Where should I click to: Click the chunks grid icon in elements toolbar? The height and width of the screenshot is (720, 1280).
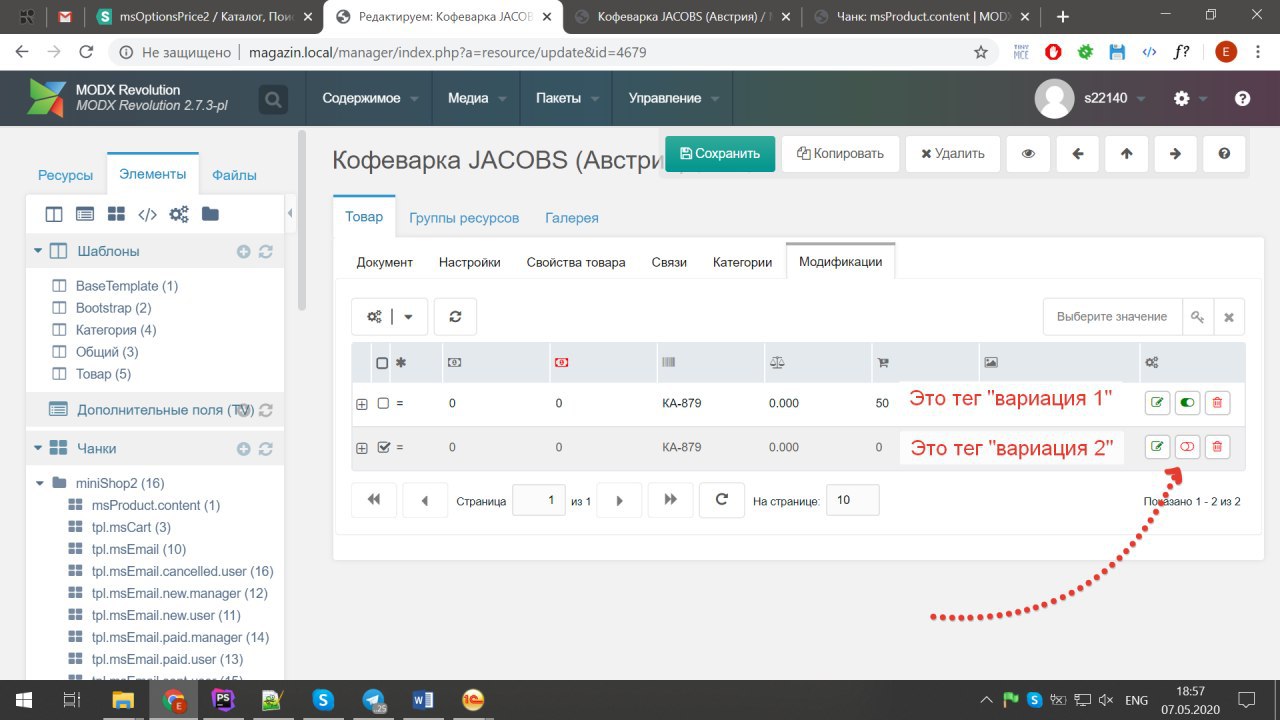click(116, 214)
